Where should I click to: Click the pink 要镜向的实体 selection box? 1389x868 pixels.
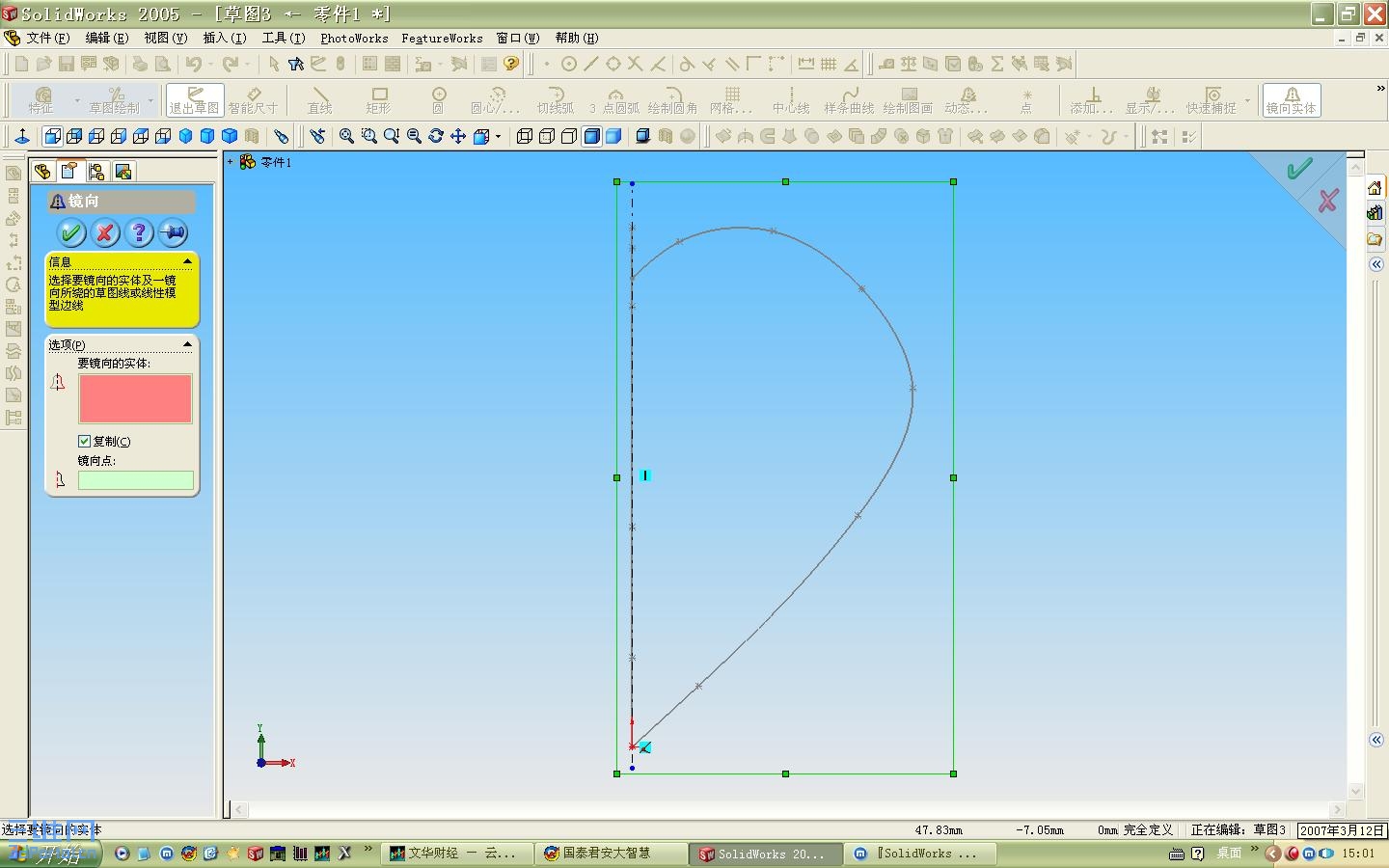135,398
